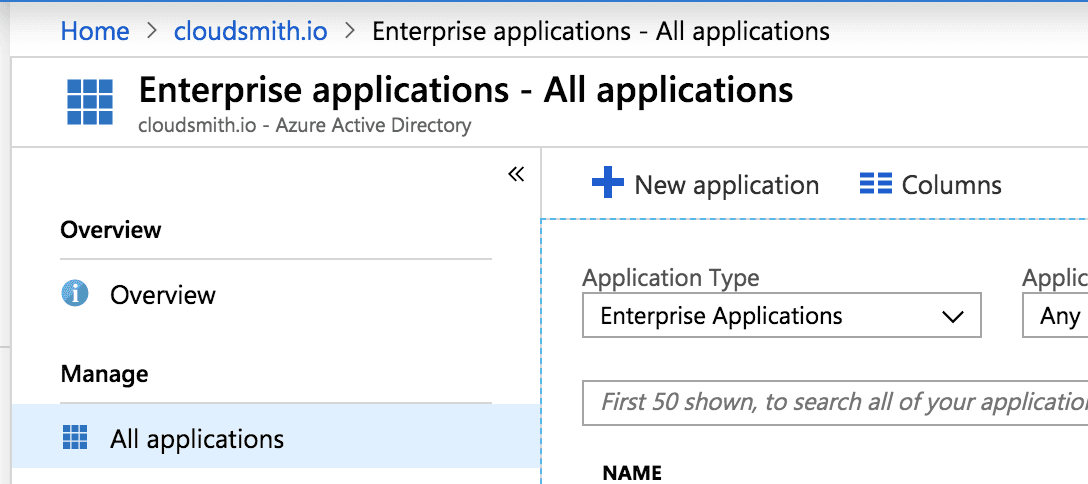Click the current breadcrumb Enterprise applications - All applications
1088x484 pixels.
click(x=600, y=31)
